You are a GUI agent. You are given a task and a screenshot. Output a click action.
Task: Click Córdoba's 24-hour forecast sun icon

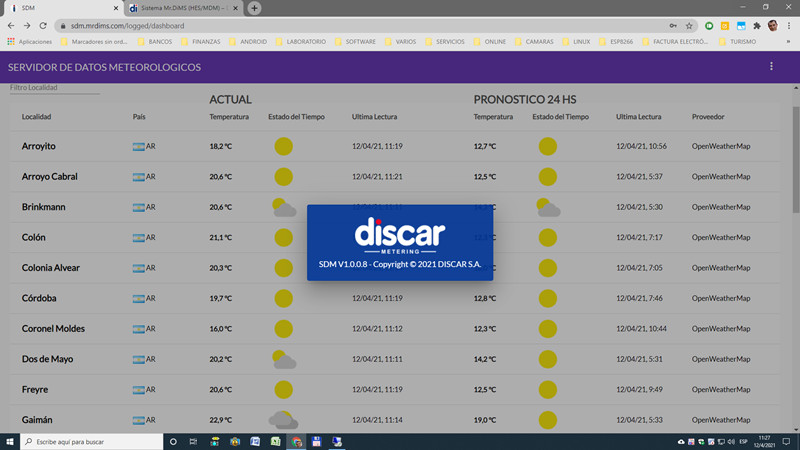click(x=547, y=298)
